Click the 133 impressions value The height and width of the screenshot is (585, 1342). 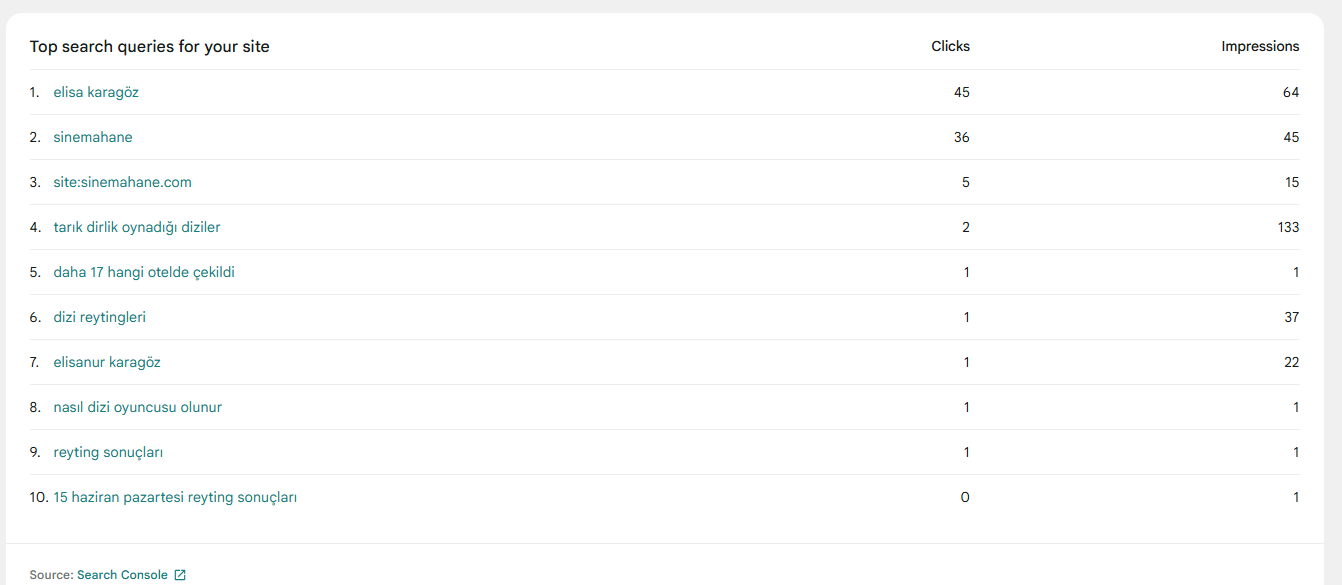click(1288, 227)
